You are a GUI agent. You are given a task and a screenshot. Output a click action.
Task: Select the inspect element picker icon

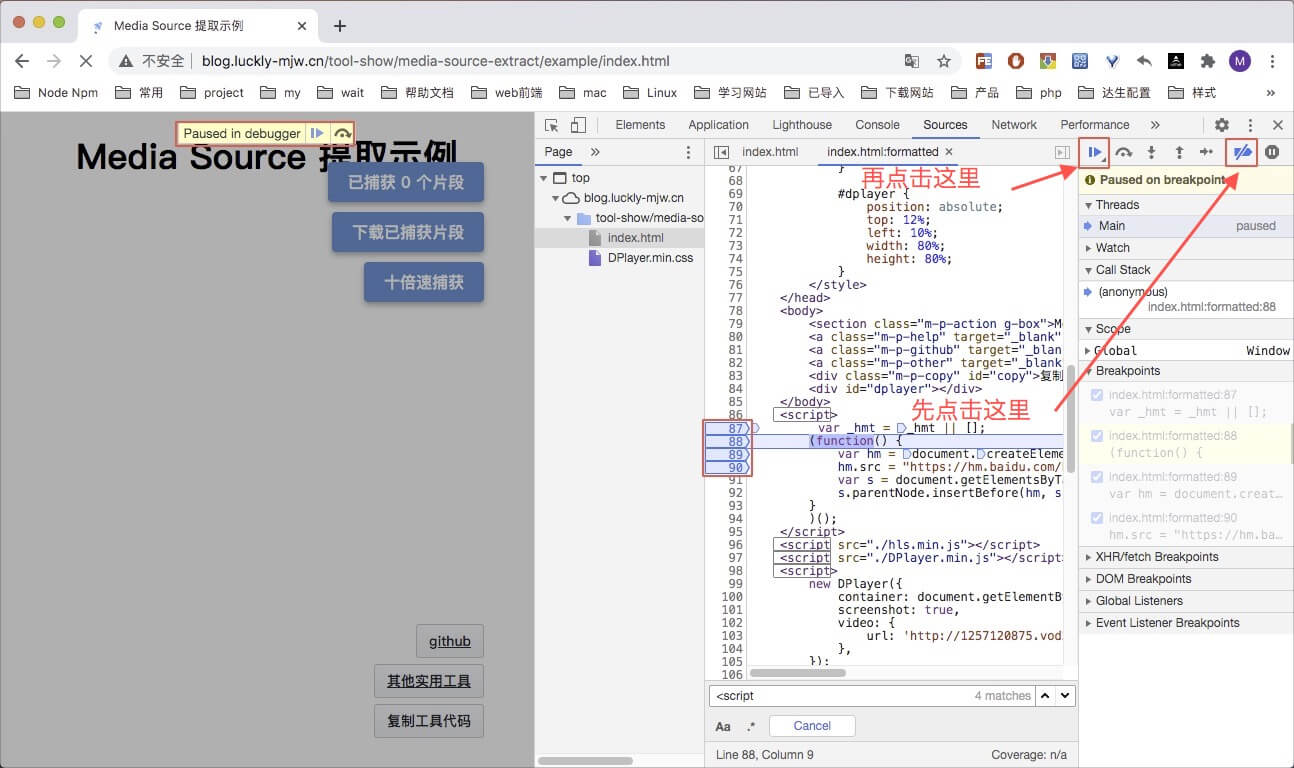click(x=551, y=125)
